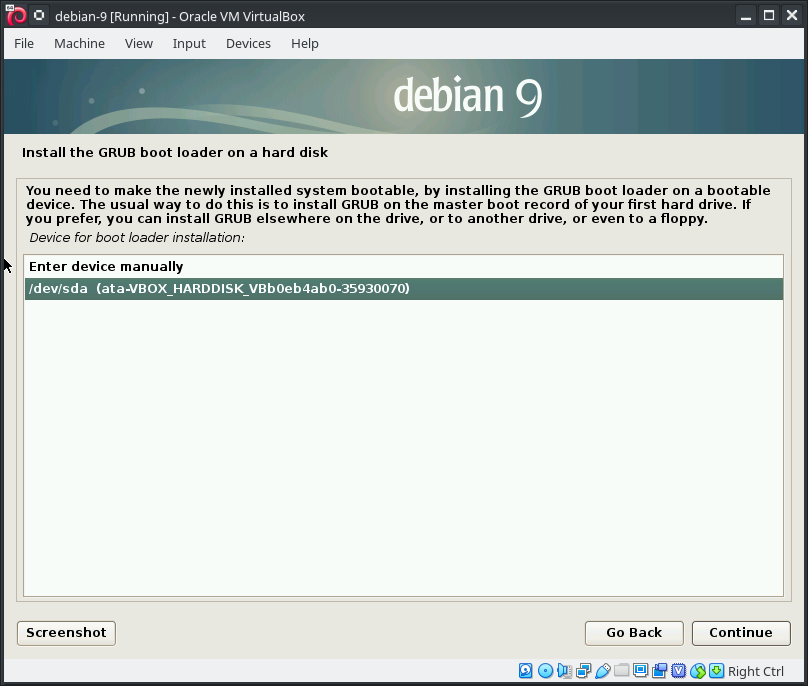Click the mouse integration status icon
808x686 pixels.
698,671
